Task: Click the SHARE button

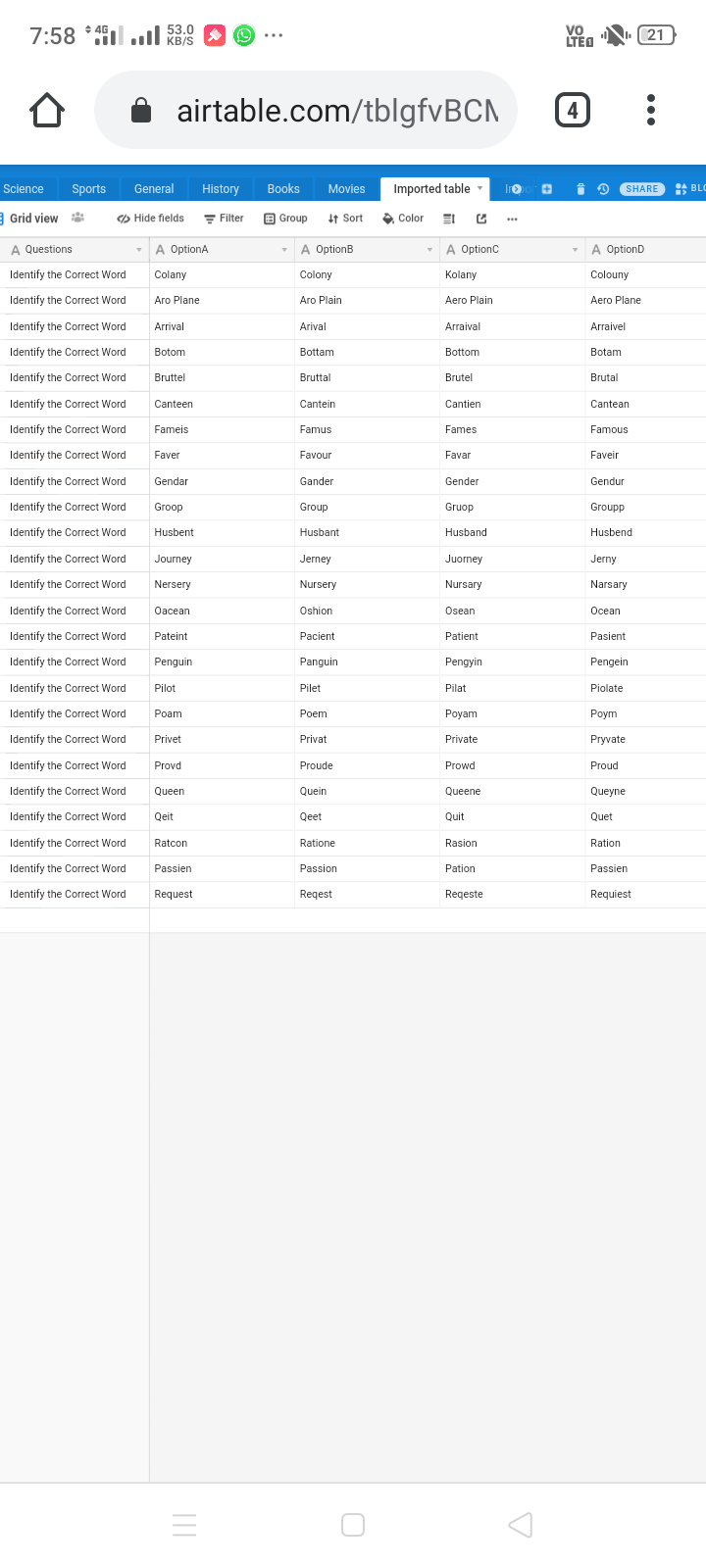Action: [x=642, y=189]
